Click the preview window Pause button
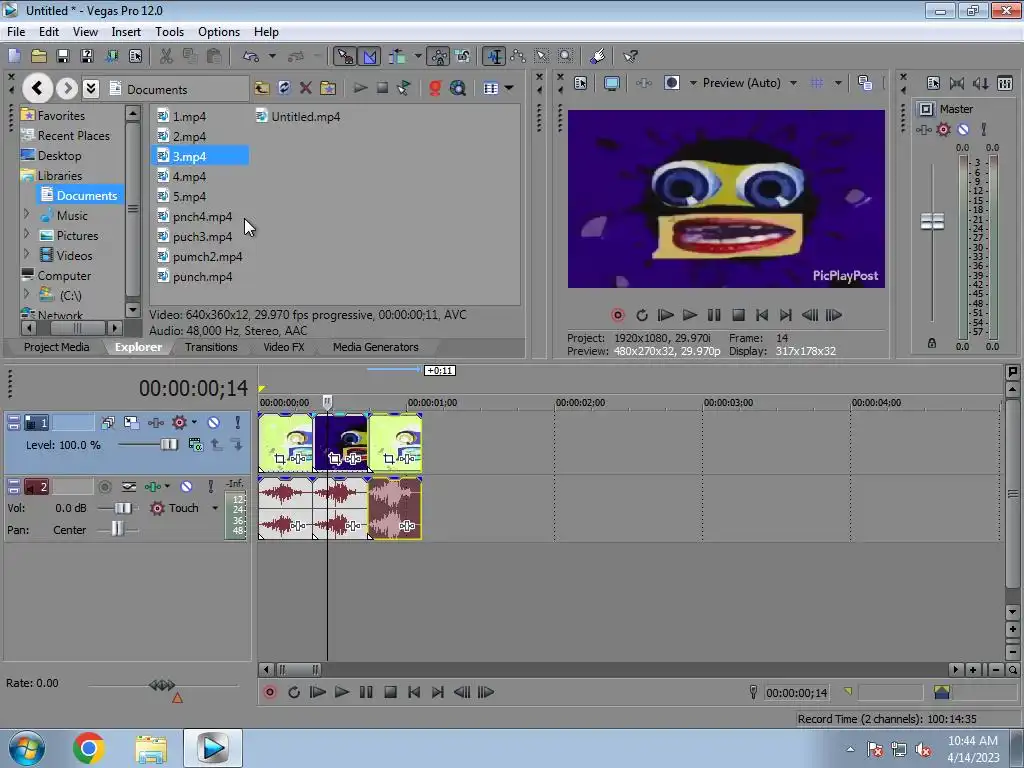This screenshot has height=768, width=1024. (714, 315)
